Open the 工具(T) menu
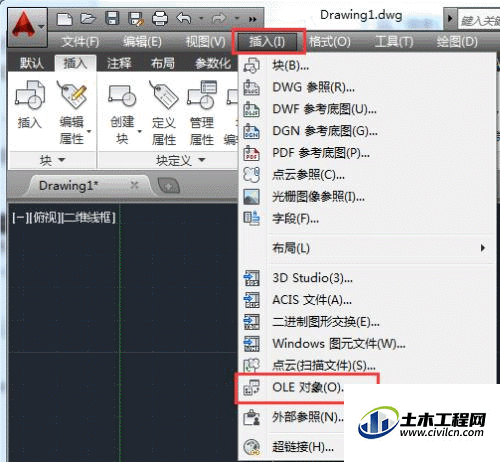The image size is (500, 462). pos(394,42)
